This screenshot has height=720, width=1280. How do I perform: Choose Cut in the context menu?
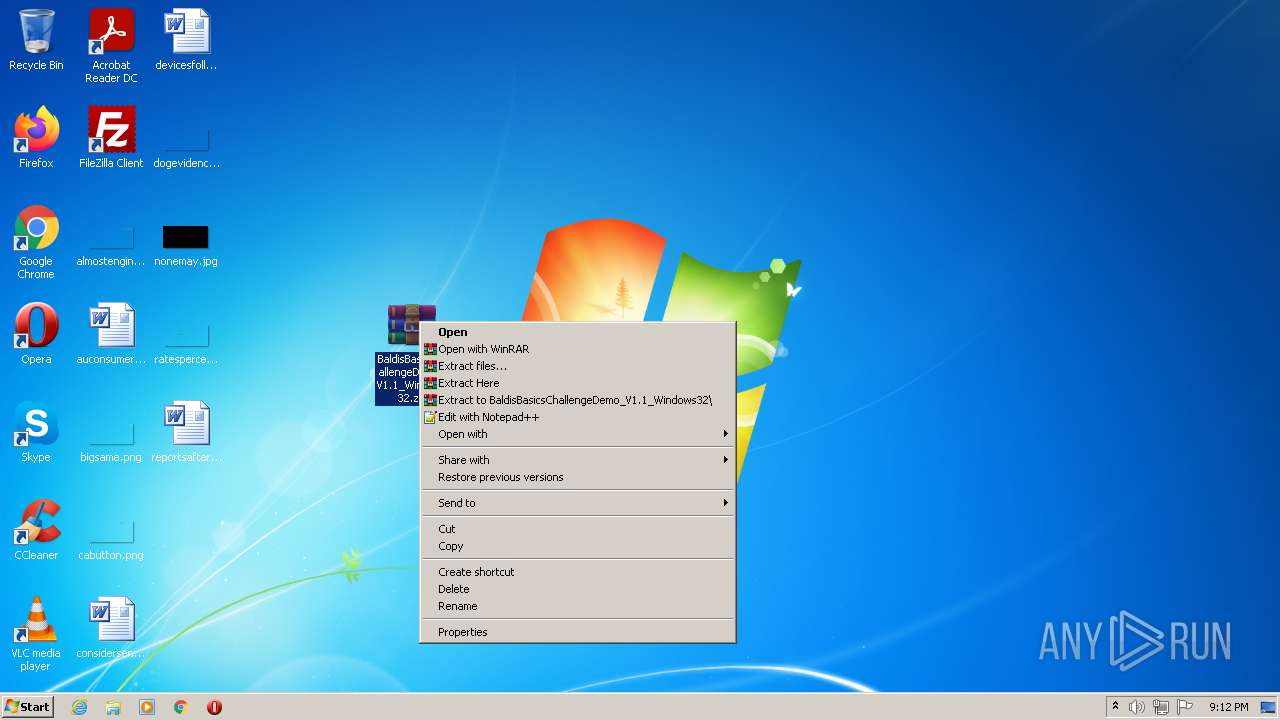[578, 529]
